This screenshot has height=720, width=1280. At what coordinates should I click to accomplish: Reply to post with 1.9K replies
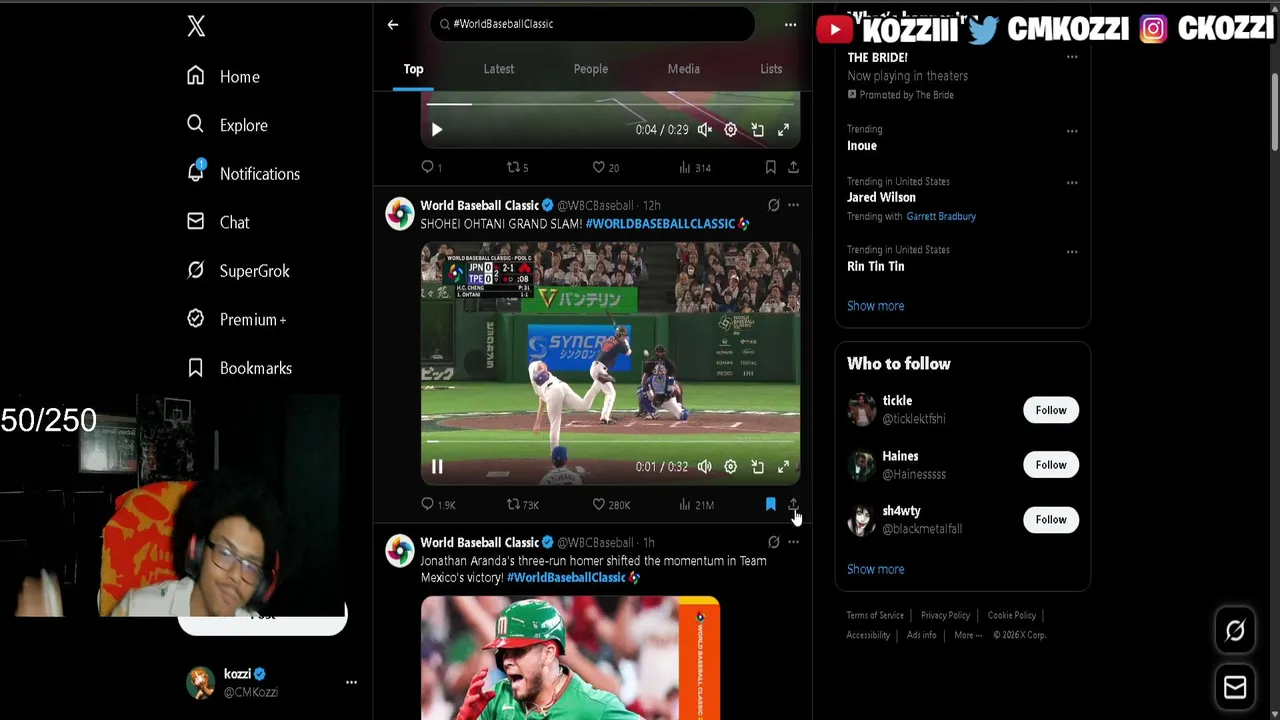tap(438, 505)
